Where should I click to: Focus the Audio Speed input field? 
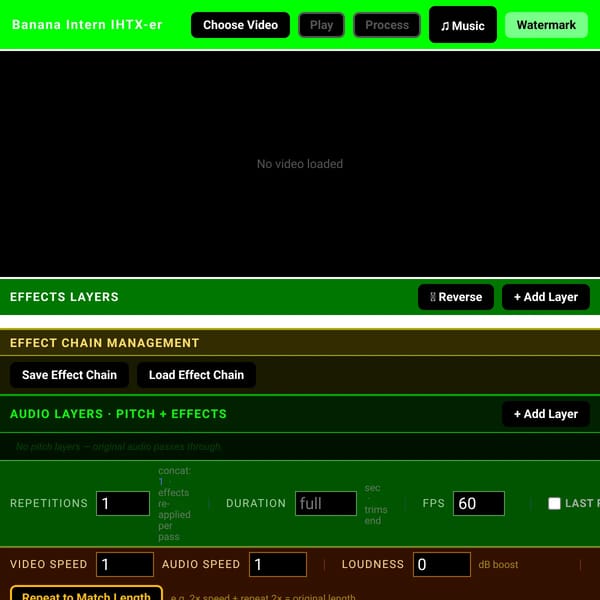click(278, 564)
